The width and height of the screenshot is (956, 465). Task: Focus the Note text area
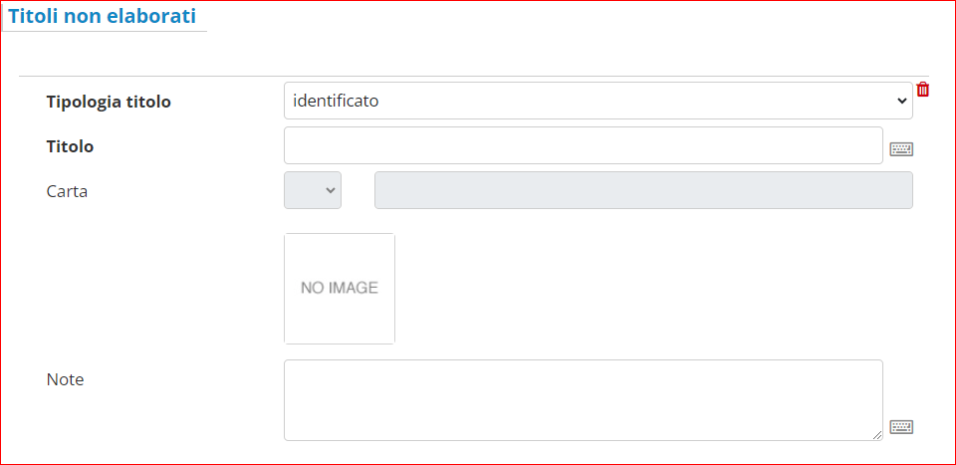click(x=583, y=400)
